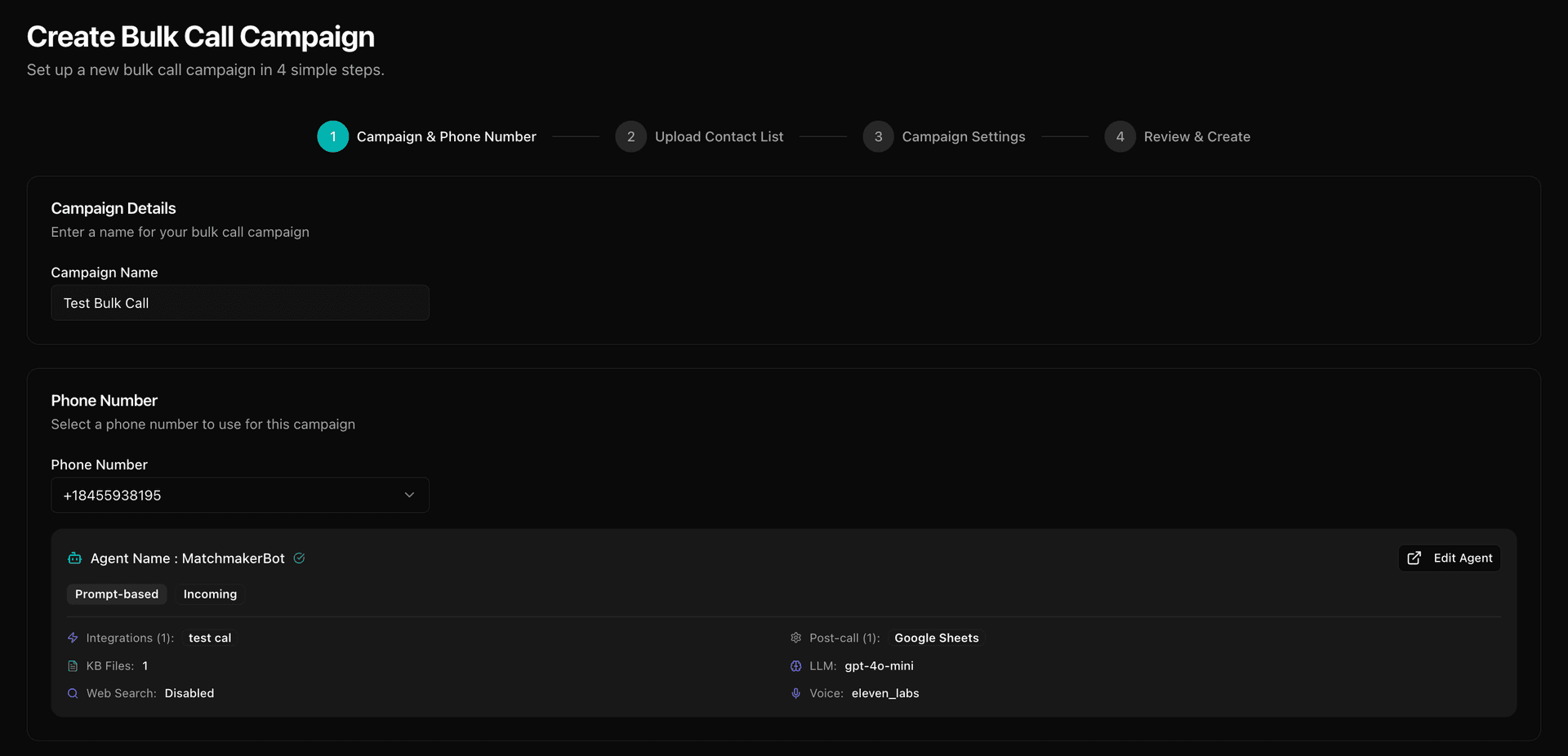This screenshot has width=1568, height=756.
Task: Click the Google Sheets post-call badge
Action: (936, 638)
